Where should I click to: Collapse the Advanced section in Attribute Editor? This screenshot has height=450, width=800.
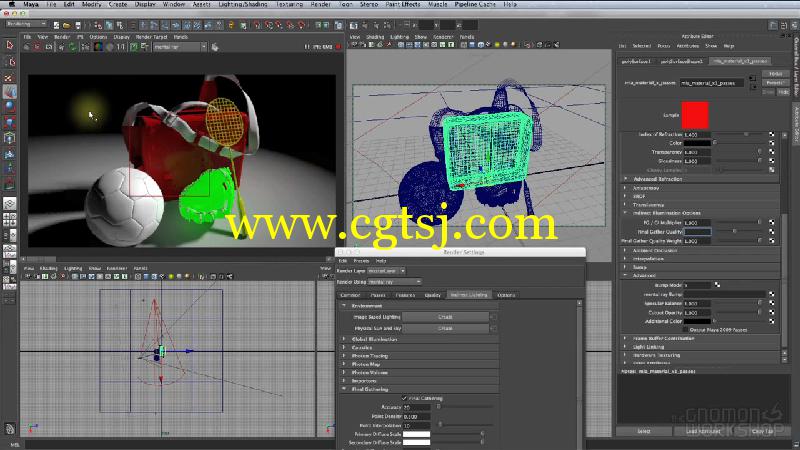click(x=626, y=276)
